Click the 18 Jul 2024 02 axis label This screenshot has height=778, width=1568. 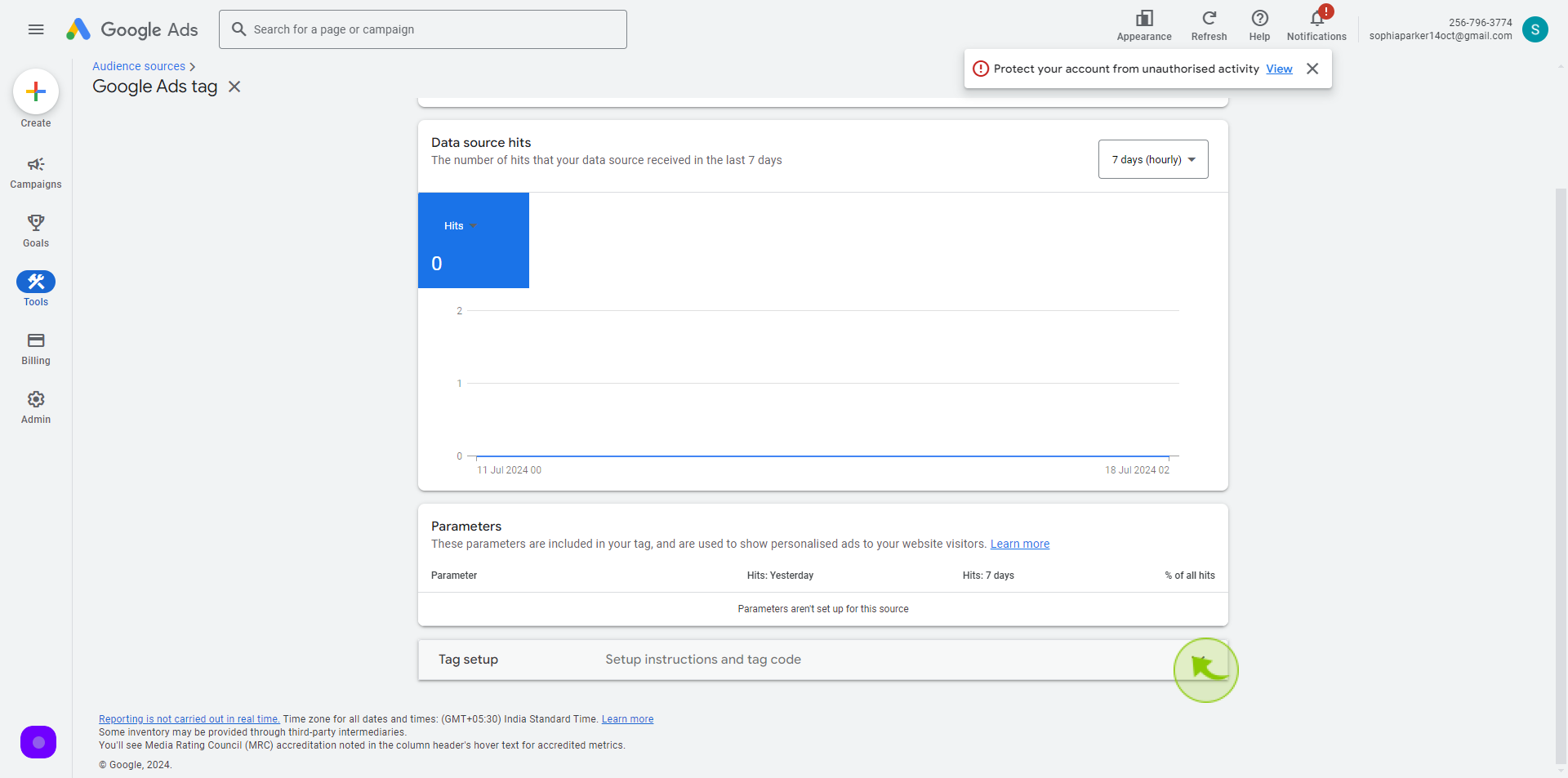coord(1137,470)
